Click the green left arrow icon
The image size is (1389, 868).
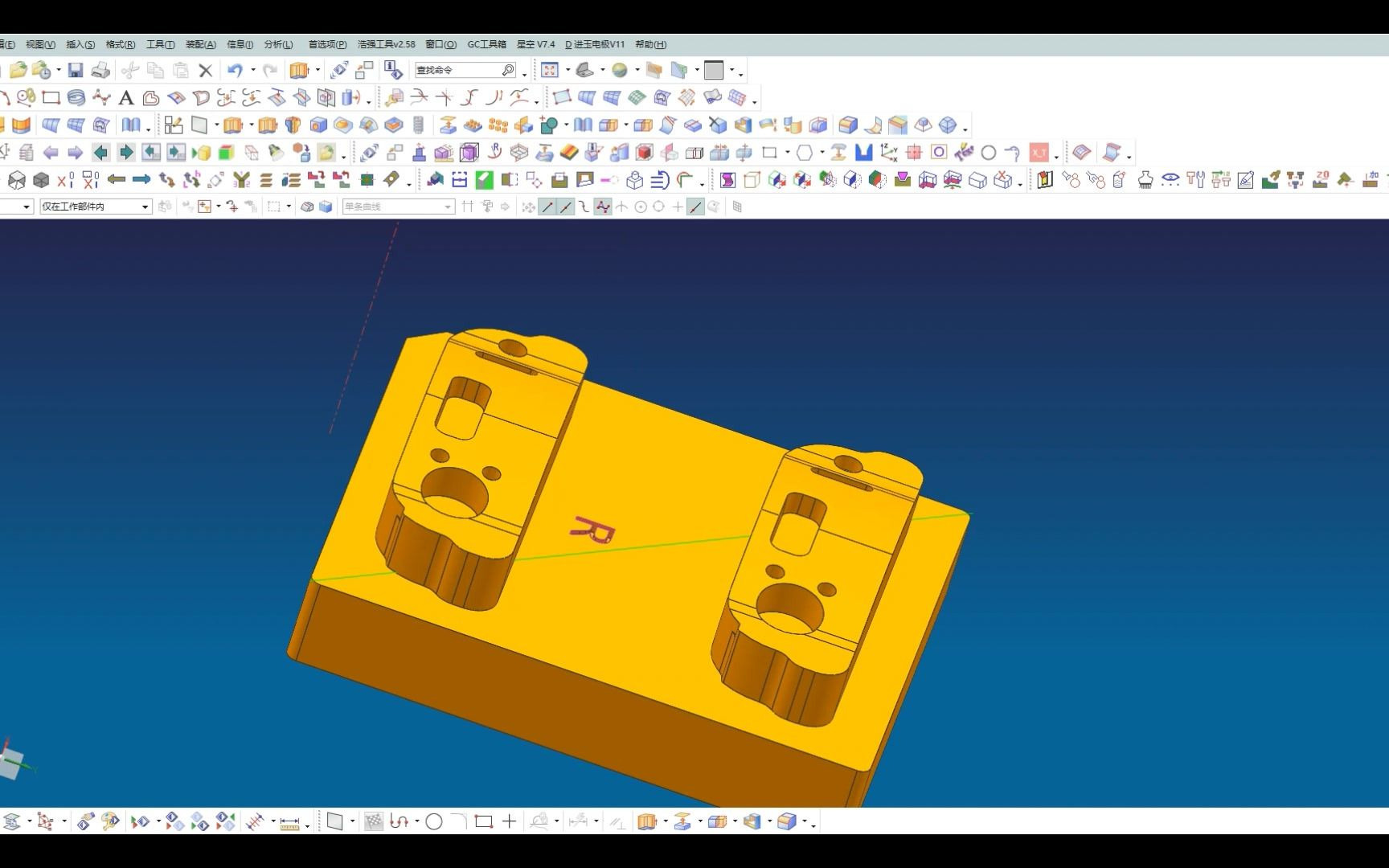point(100,153)
